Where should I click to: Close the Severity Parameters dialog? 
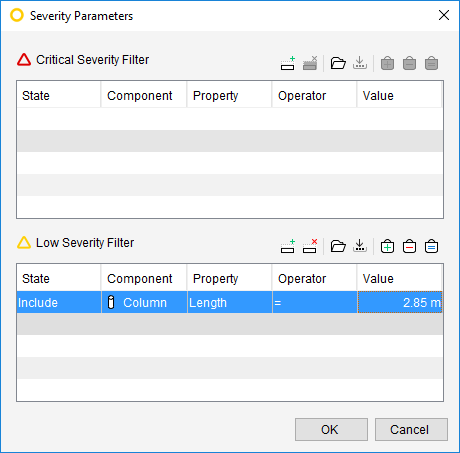point(444,15)
